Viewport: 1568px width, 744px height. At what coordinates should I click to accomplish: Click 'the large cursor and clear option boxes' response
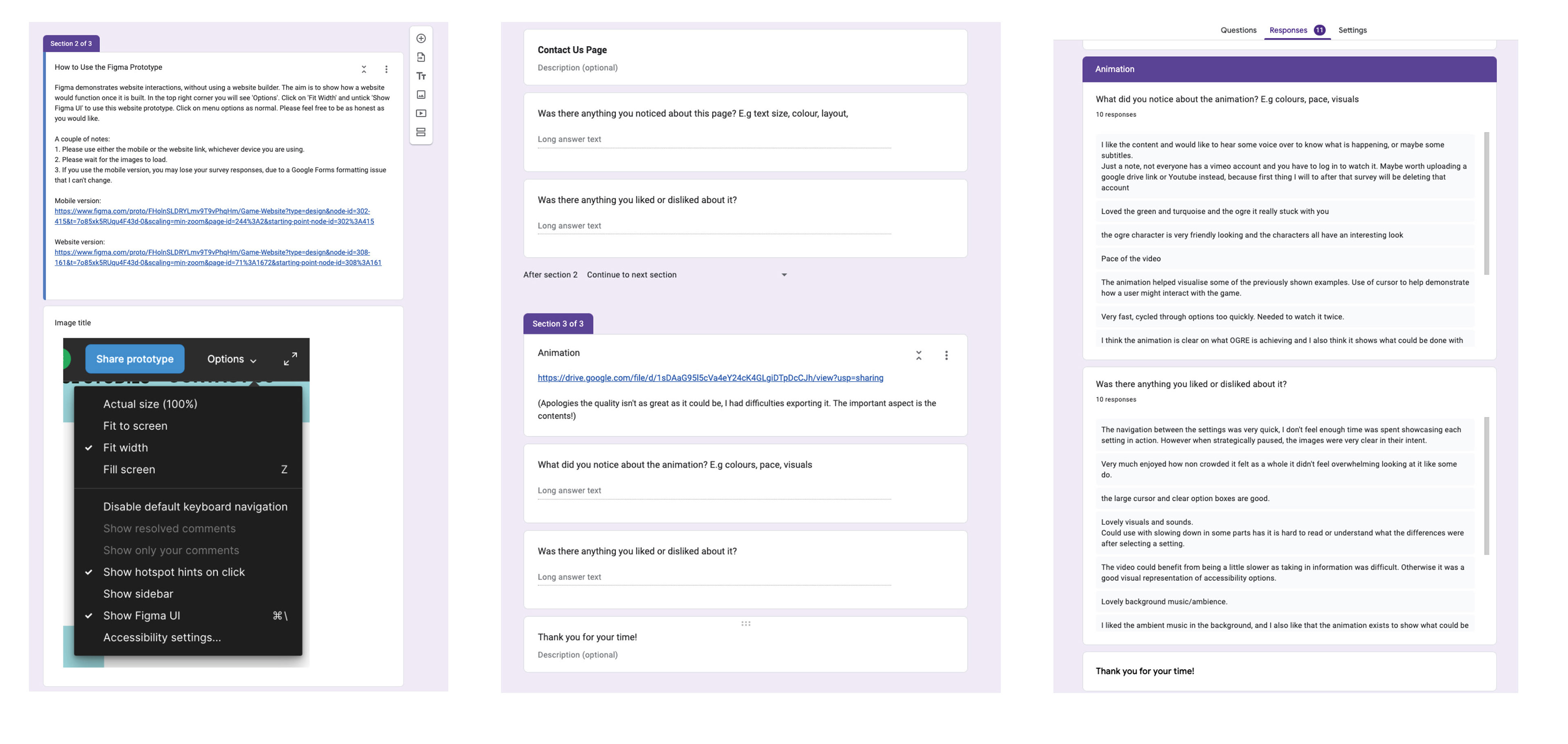point(1284,498)
